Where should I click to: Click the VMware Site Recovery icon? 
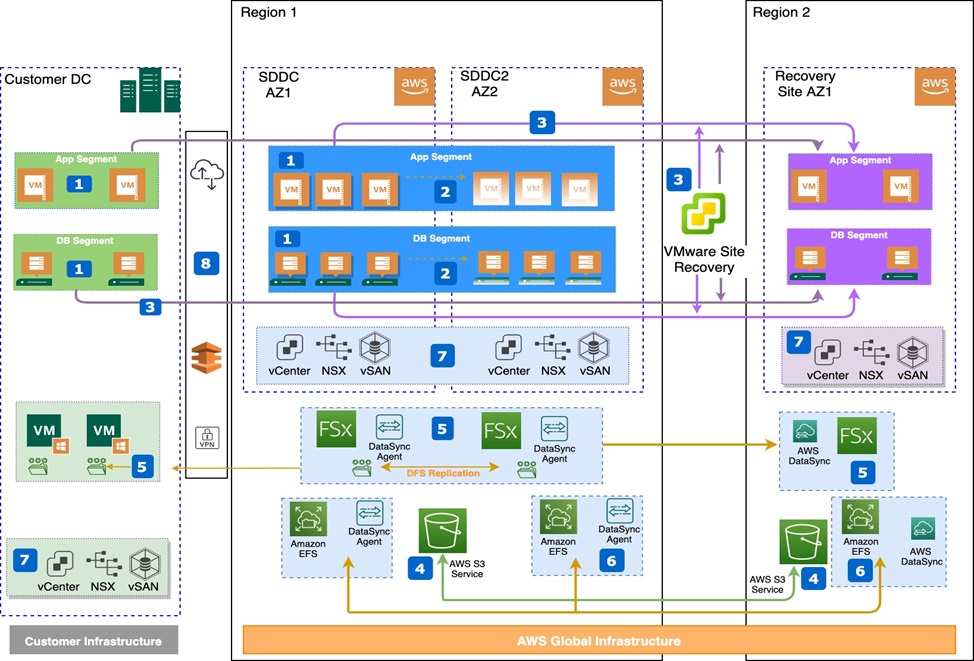pyautogui.click(x=703, y=213)
